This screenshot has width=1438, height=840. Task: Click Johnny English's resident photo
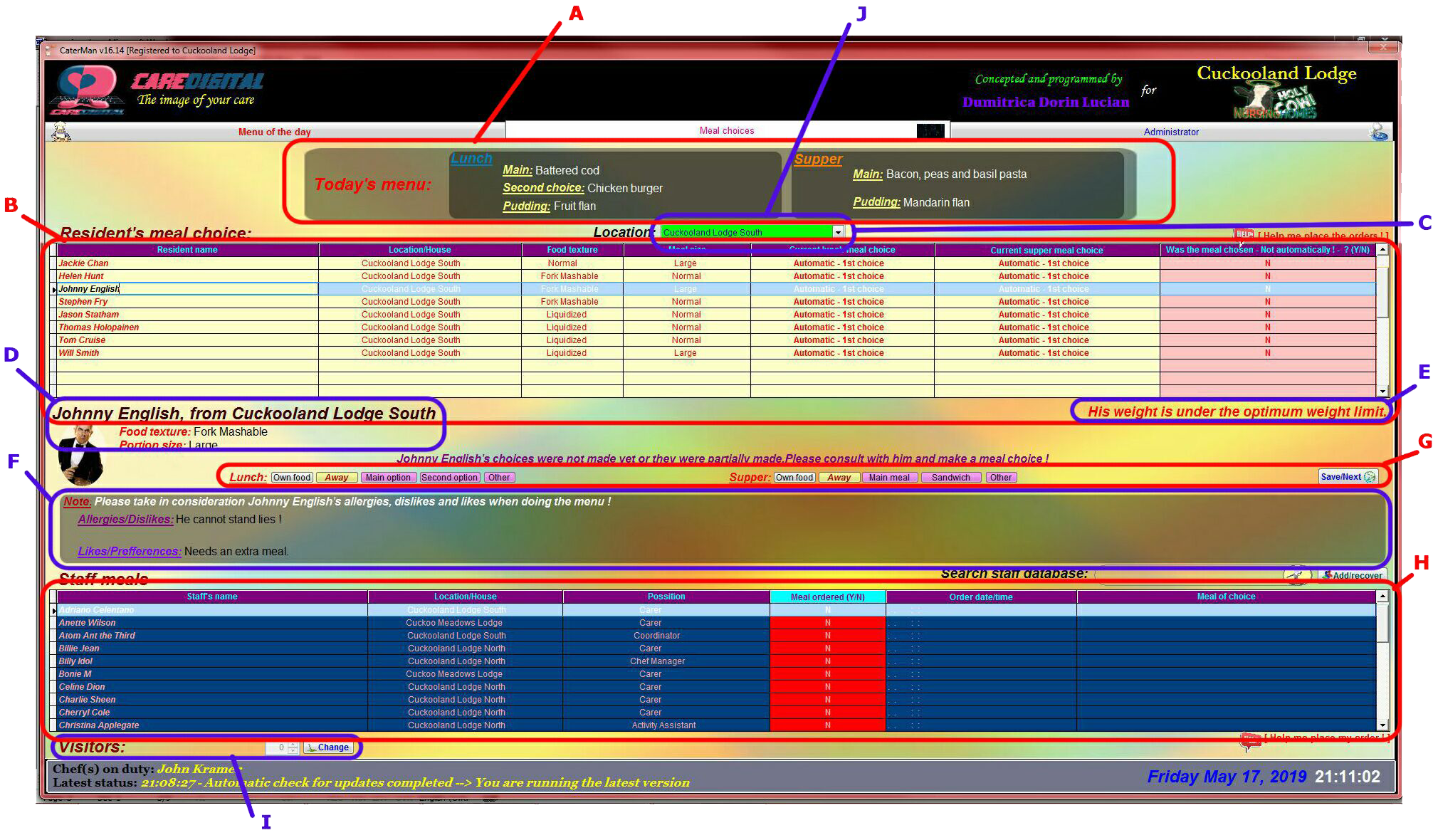(x=80, y=456)
